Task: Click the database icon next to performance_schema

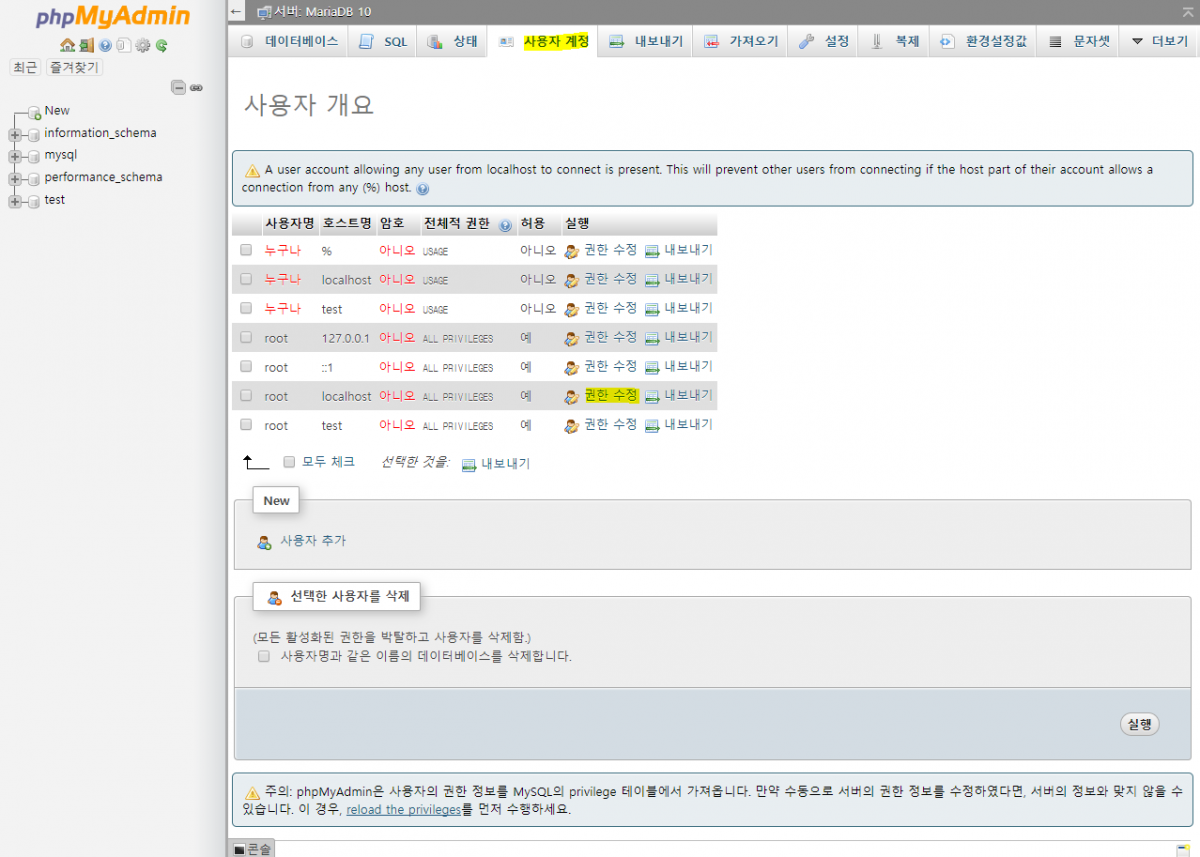Action: [34, 179]
